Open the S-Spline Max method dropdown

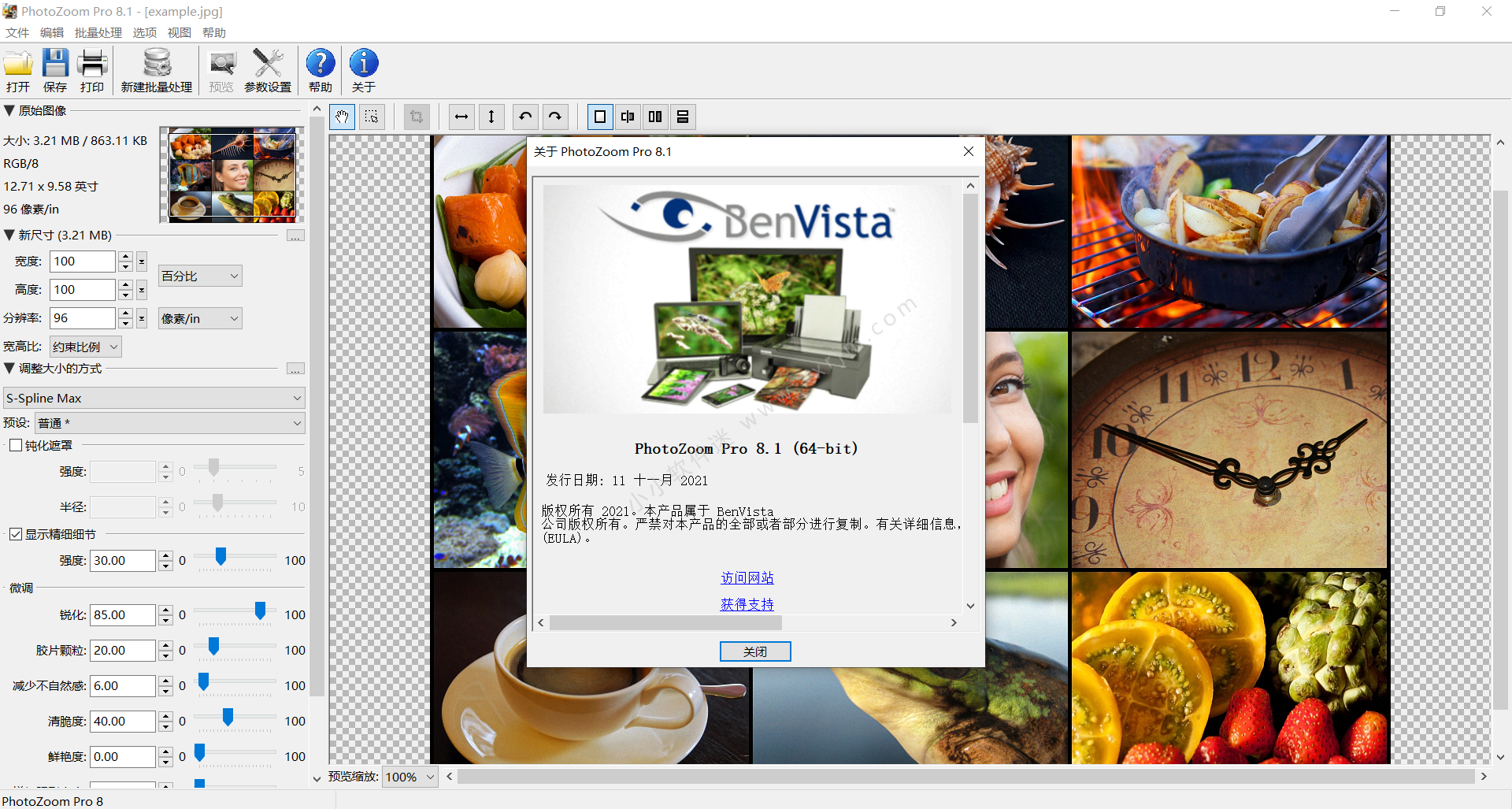coord(154,398)
